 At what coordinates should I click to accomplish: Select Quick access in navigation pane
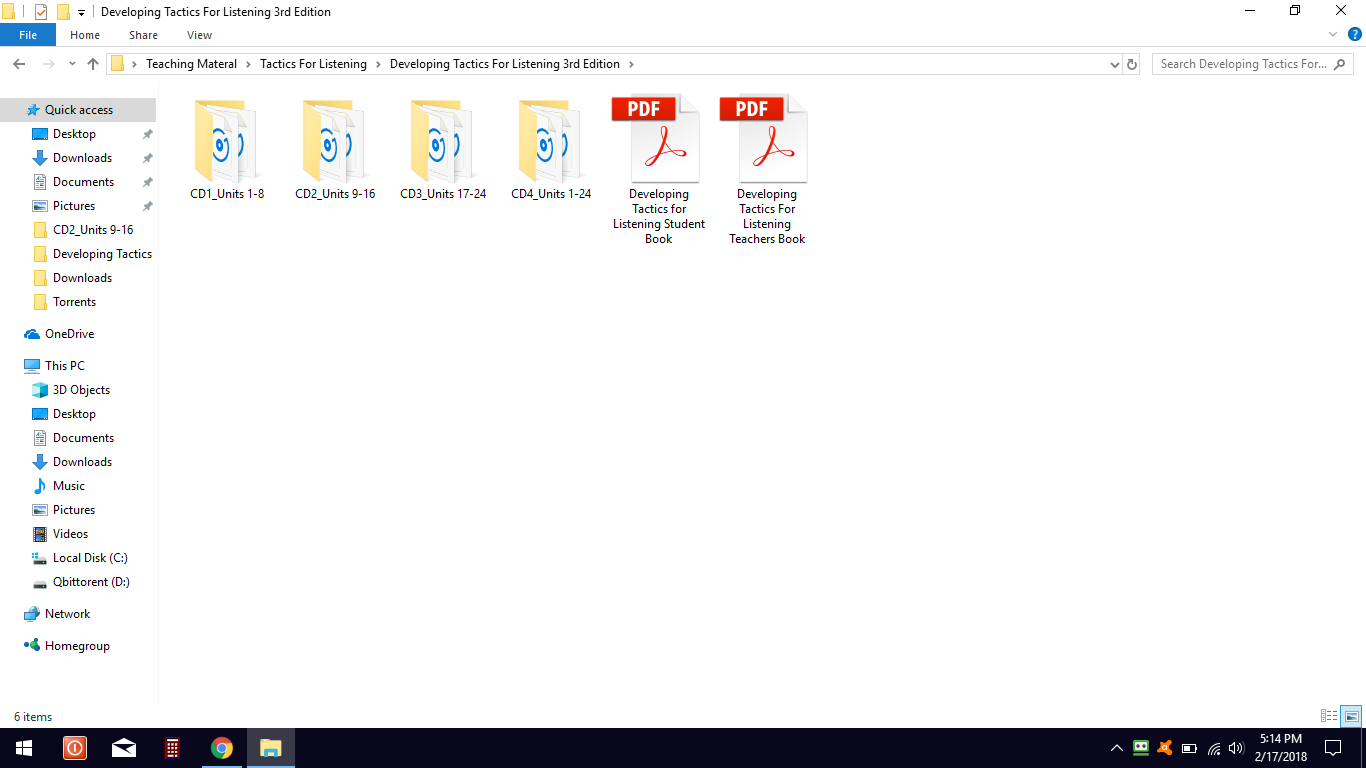(78, 110)
